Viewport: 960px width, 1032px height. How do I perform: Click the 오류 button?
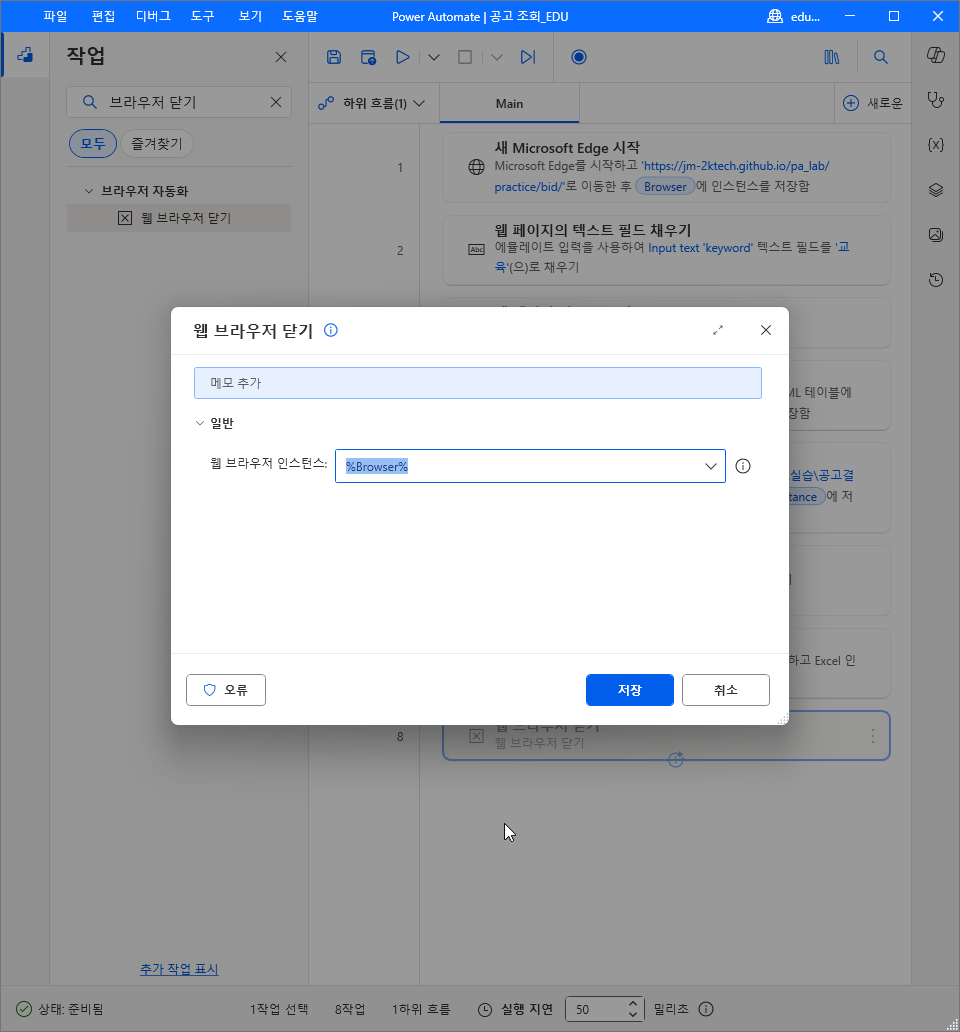(226, 690)
